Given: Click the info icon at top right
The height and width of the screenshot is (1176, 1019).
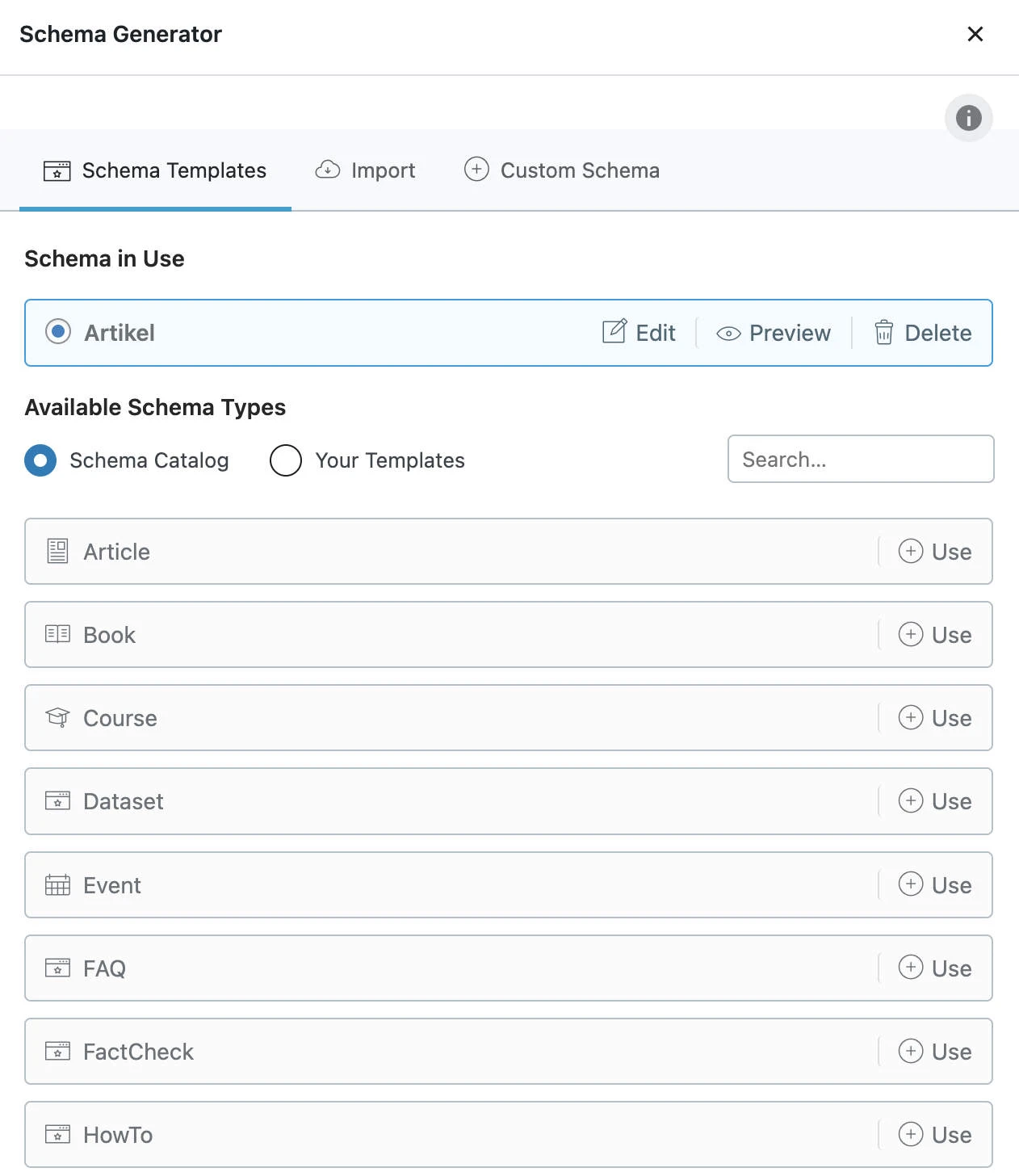Looking at the screenshot, I should (x=968, y=118).
